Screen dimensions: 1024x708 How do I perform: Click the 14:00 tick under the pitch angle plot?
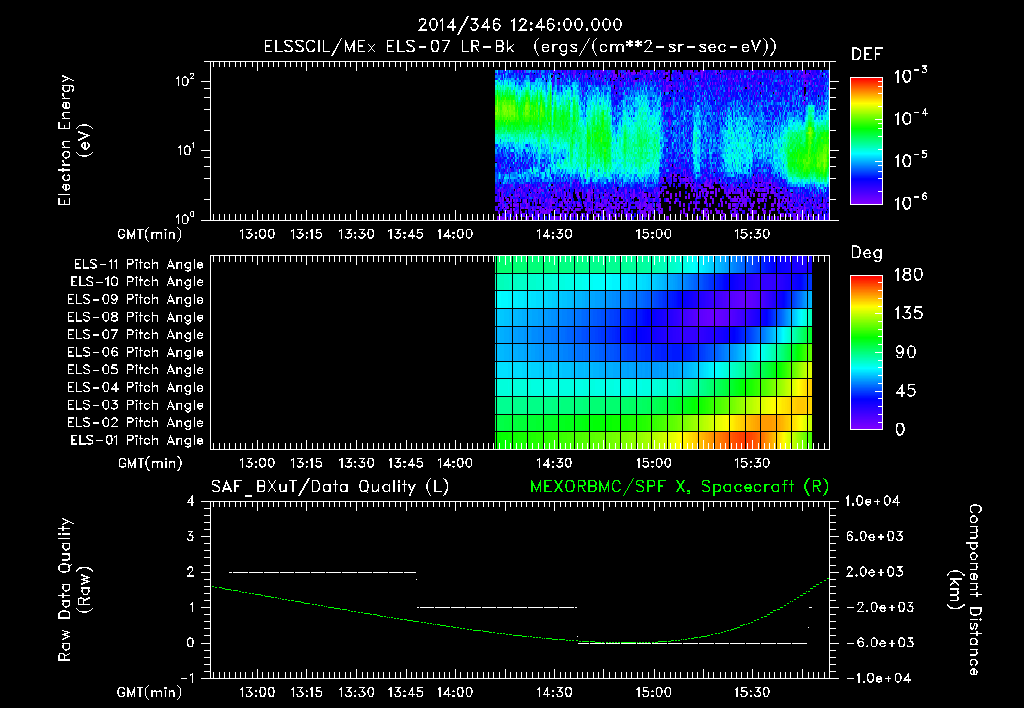click(x=455, y=463)
